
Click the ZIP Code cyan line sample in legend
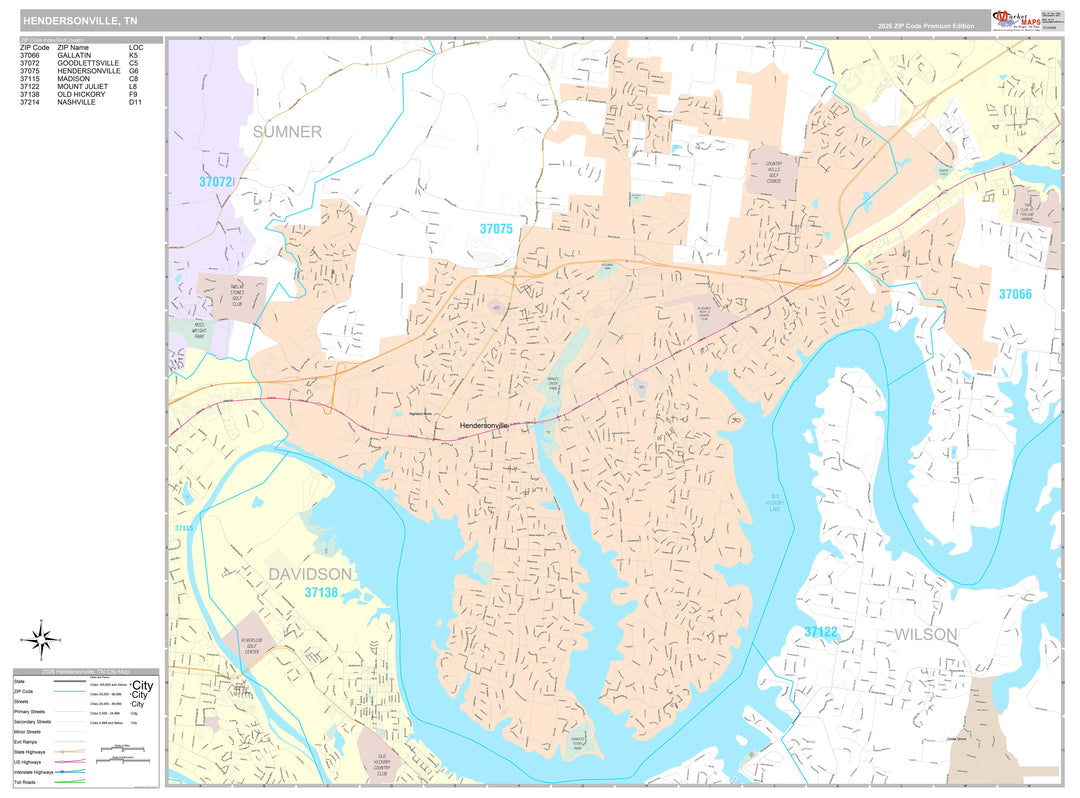coord(70,691)
